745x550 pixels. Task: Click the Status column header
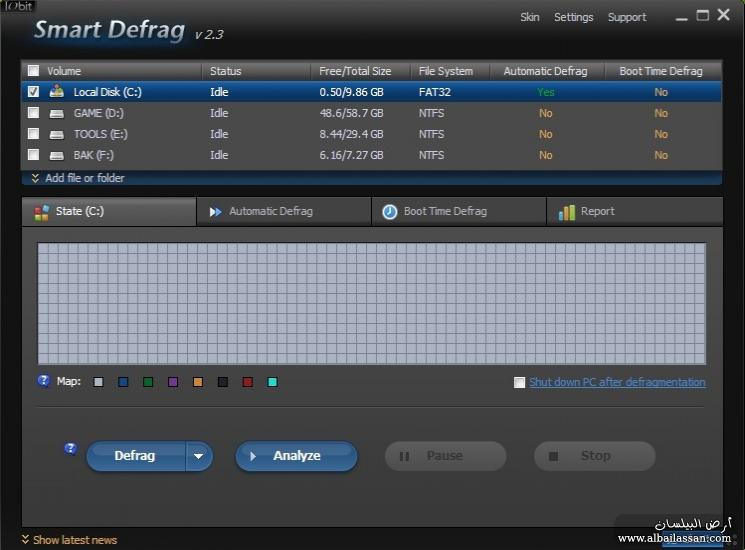point(226,71)
